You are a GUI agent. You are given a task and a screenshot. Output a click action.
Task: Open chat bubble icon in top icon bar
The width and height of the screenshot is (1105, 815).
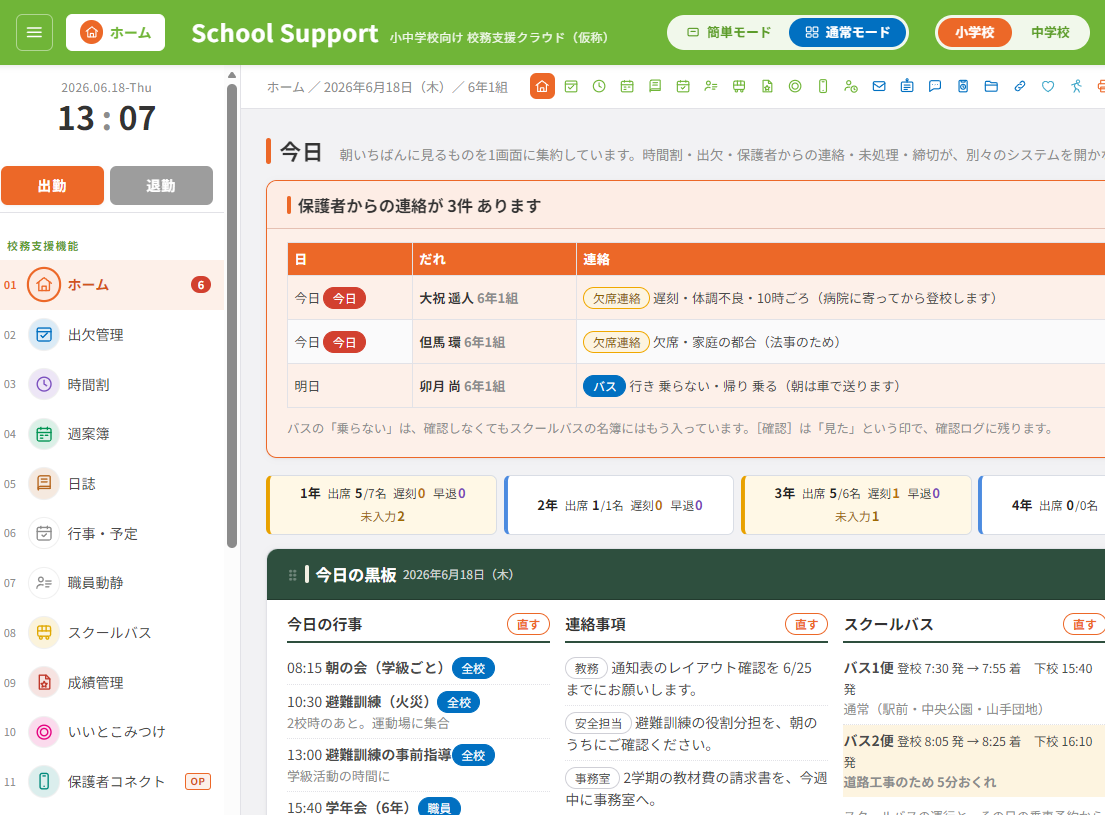[935, 86]
